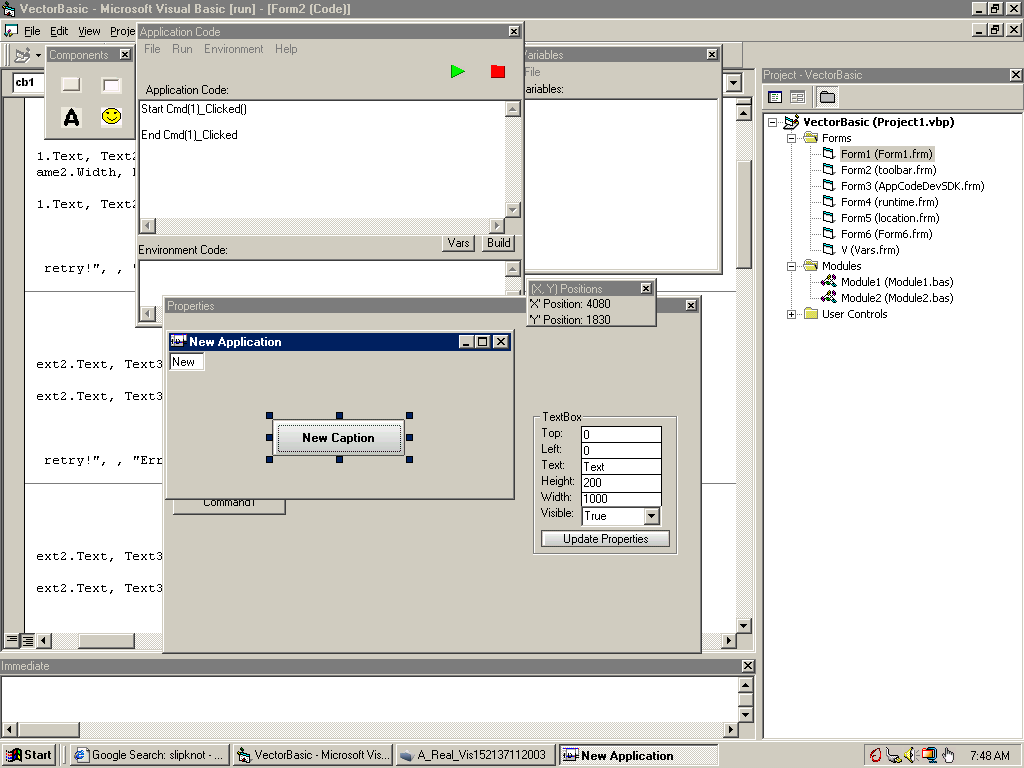The image size is (1024, 768).
Task: Click the Update Properties button
Action: coord(605,539)
